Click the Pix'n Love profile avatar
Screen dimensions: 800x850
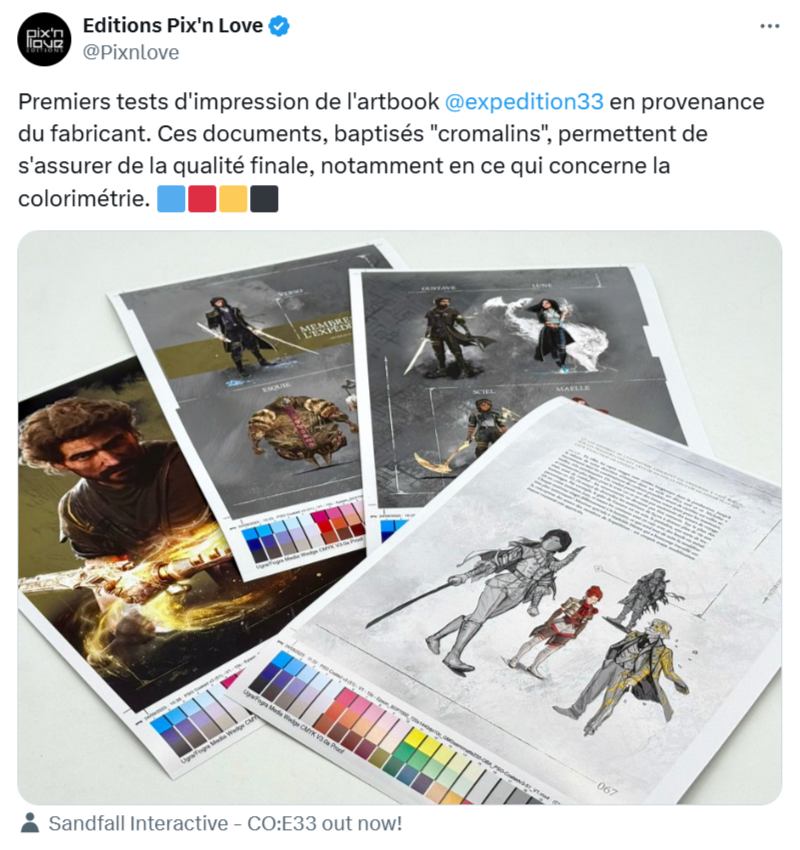click(44, 40)
